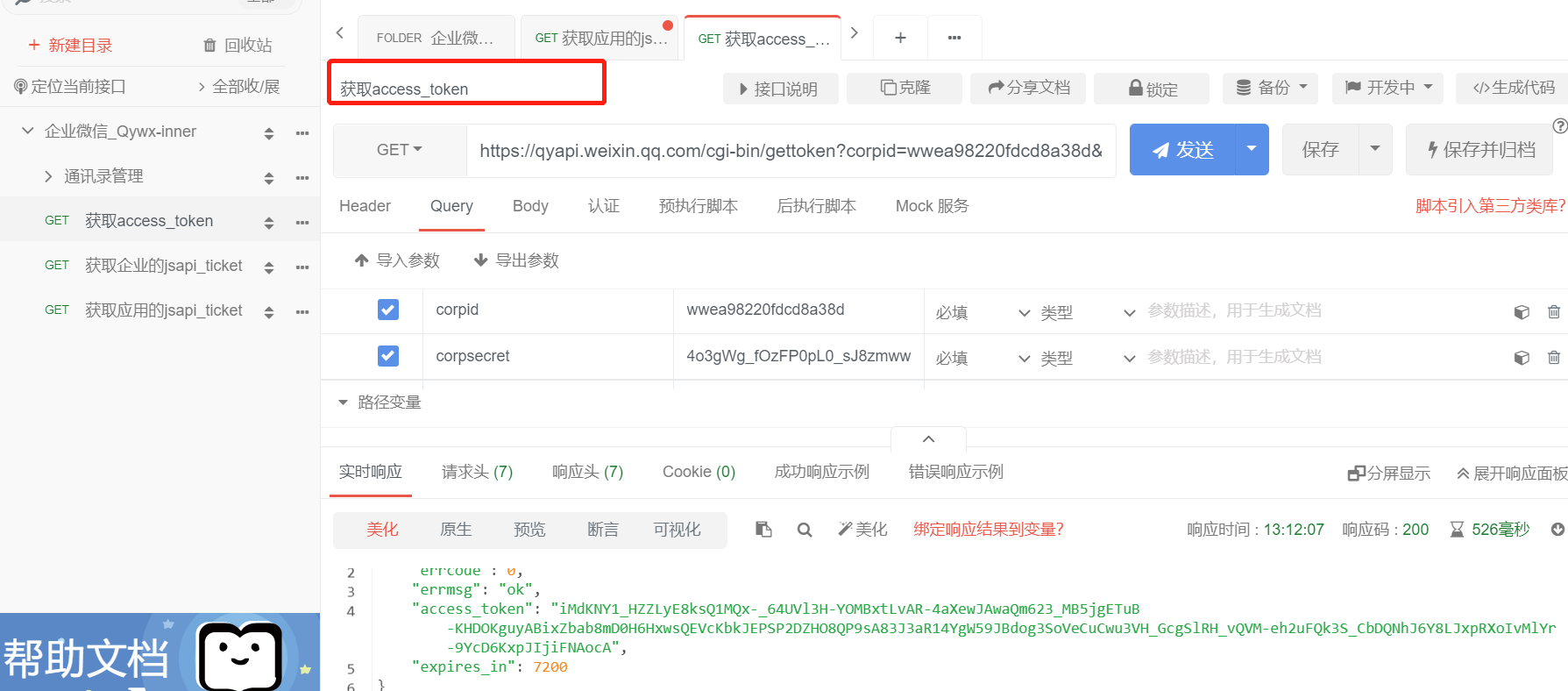Open more options for 获取企业的jsapi_ticket row
The width and height of the screenshot is (1568, 691).
(x=302, y=267)
